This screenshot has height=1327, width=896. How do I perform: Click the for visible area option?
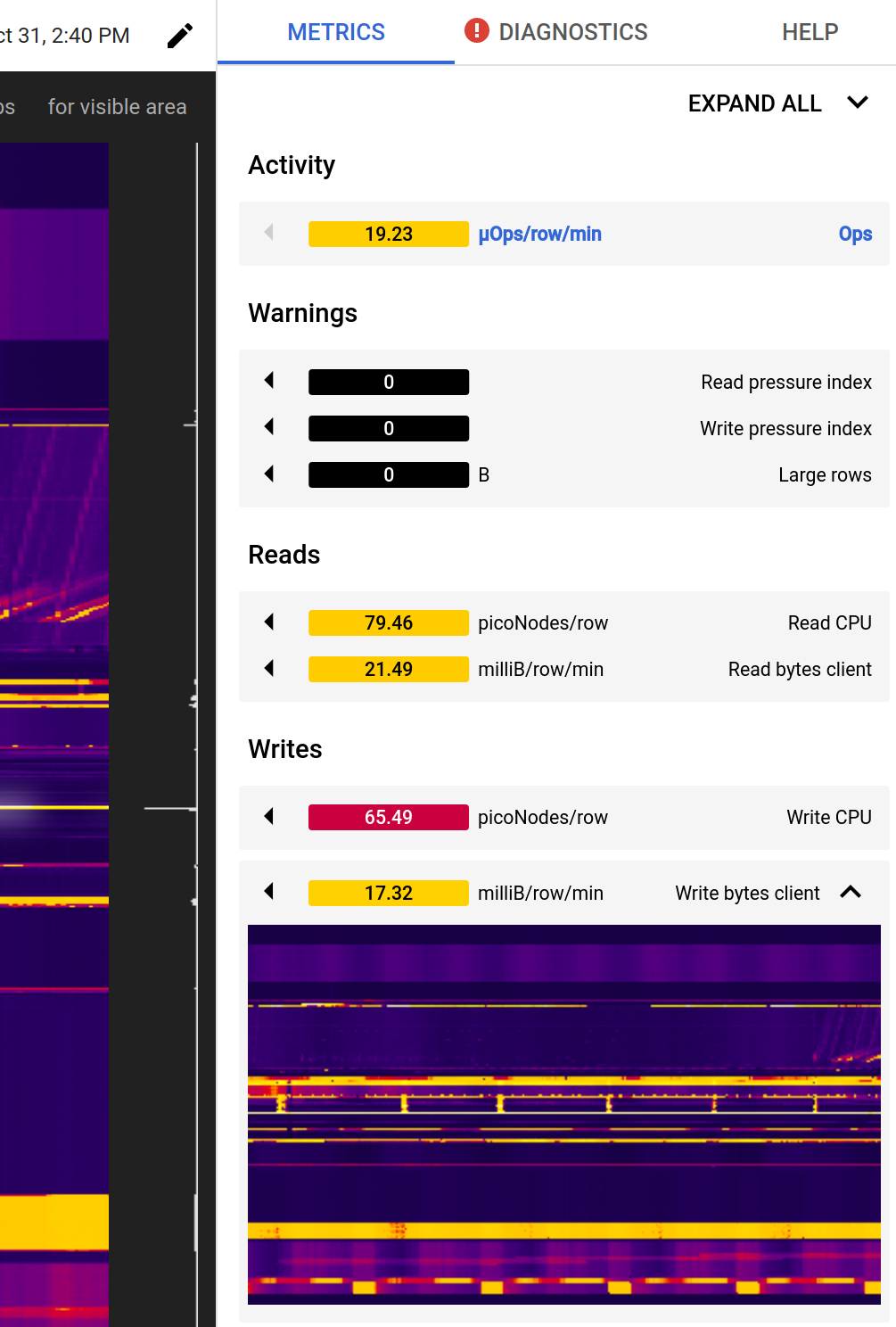(x=117, y=106)
